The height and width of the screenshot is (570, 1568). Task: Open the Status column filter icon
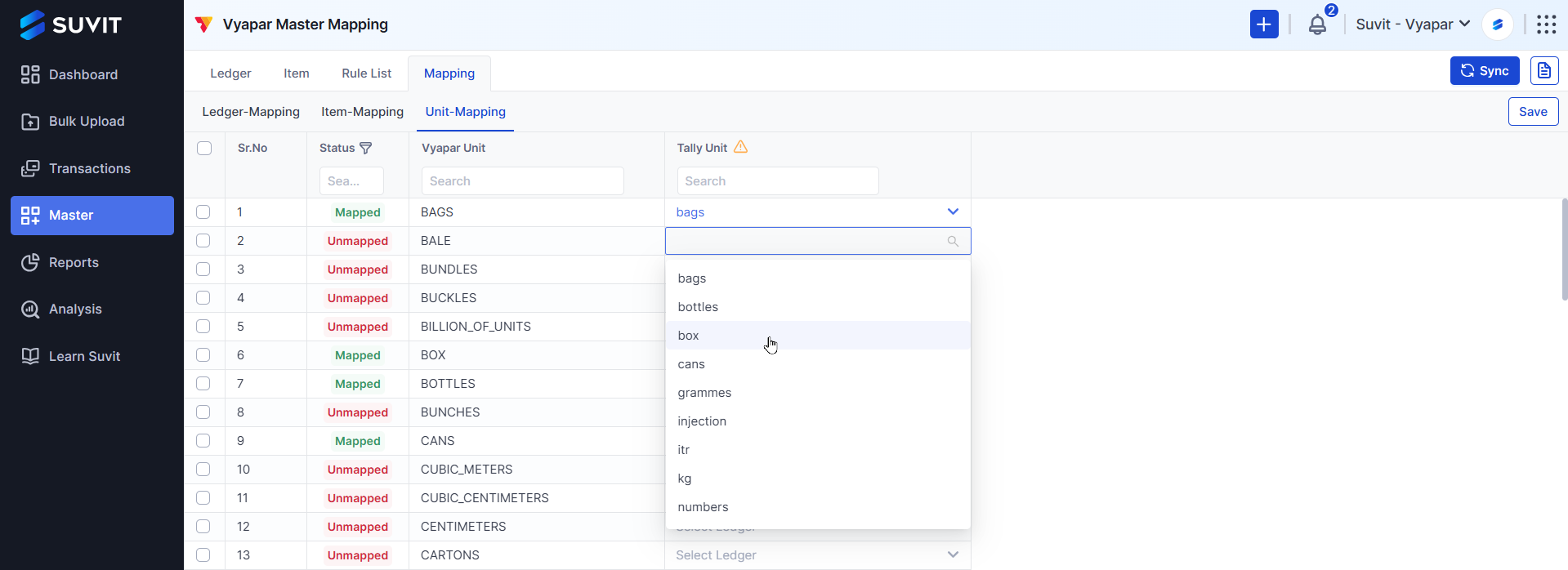tap(366, 148)
